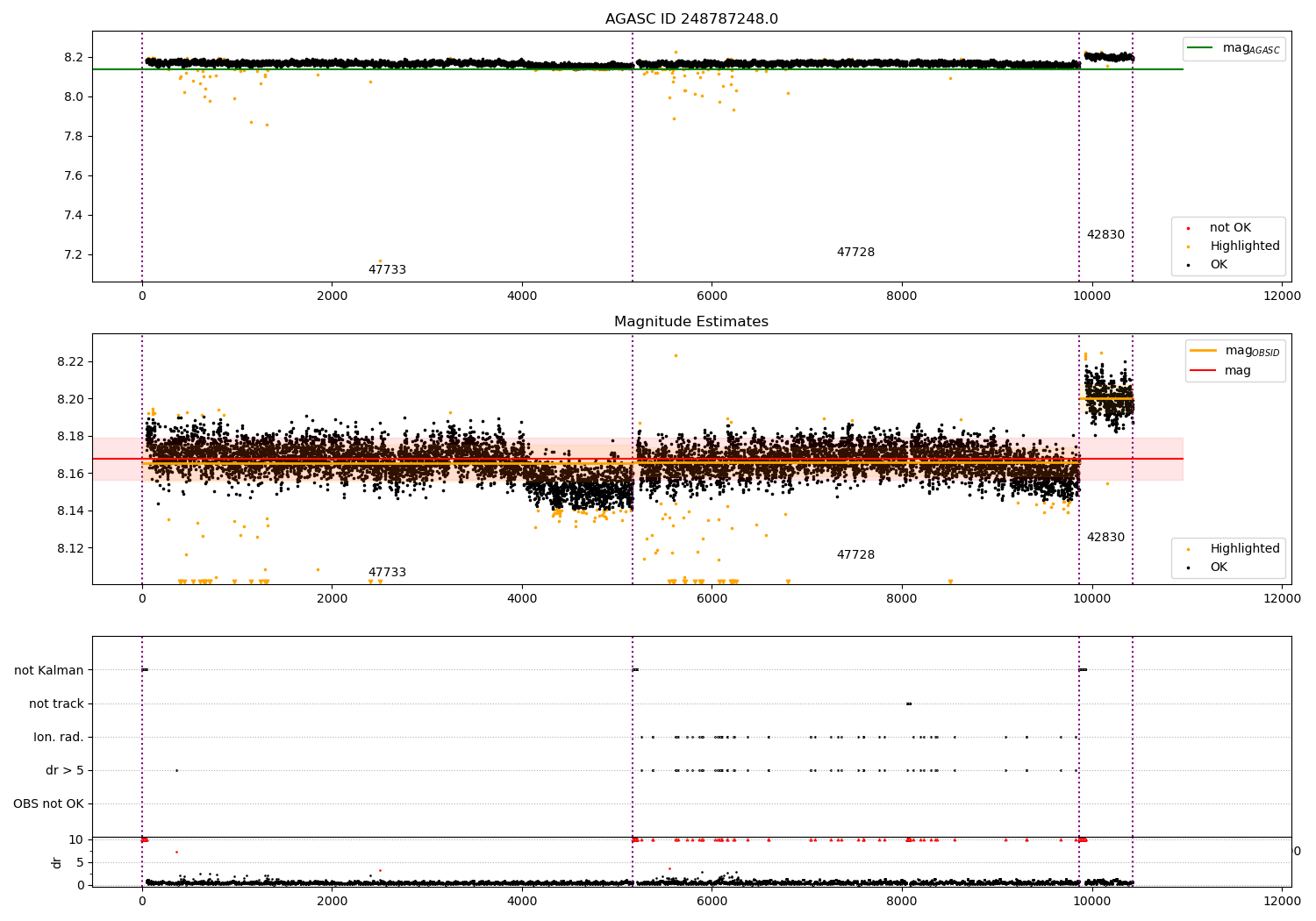Click the x-axis tick 2000 under the top plot
1316x921 pixels.
point(332,296)
